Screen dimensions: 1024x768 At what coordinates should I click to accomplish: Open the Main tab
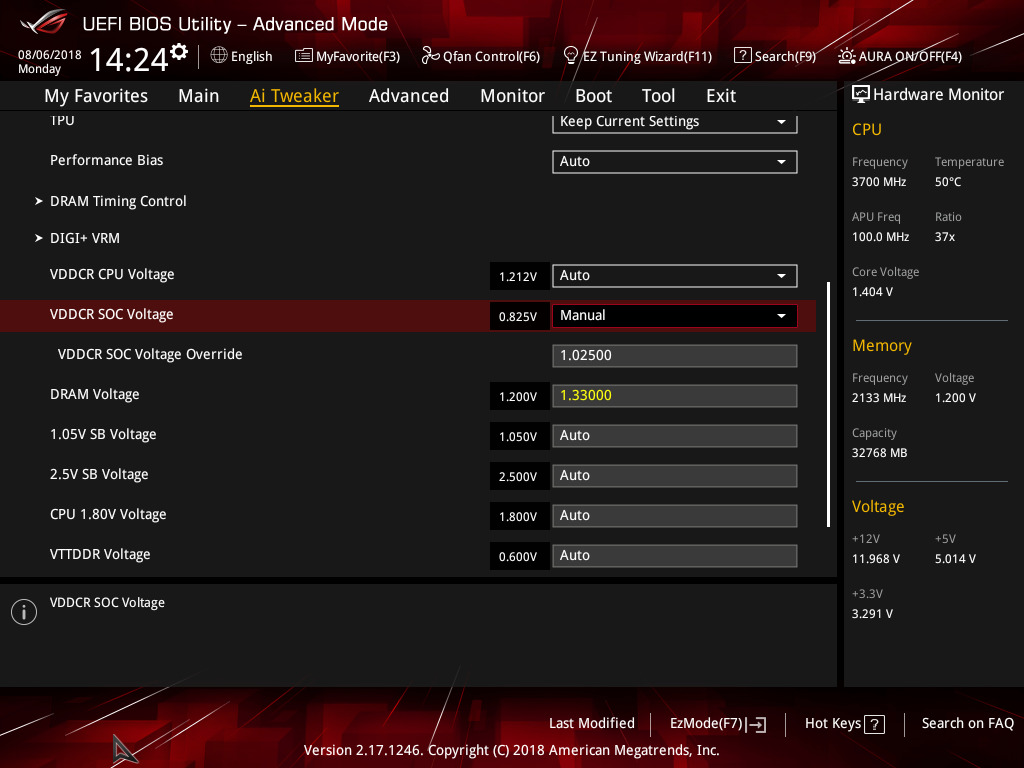pos(199,96)
